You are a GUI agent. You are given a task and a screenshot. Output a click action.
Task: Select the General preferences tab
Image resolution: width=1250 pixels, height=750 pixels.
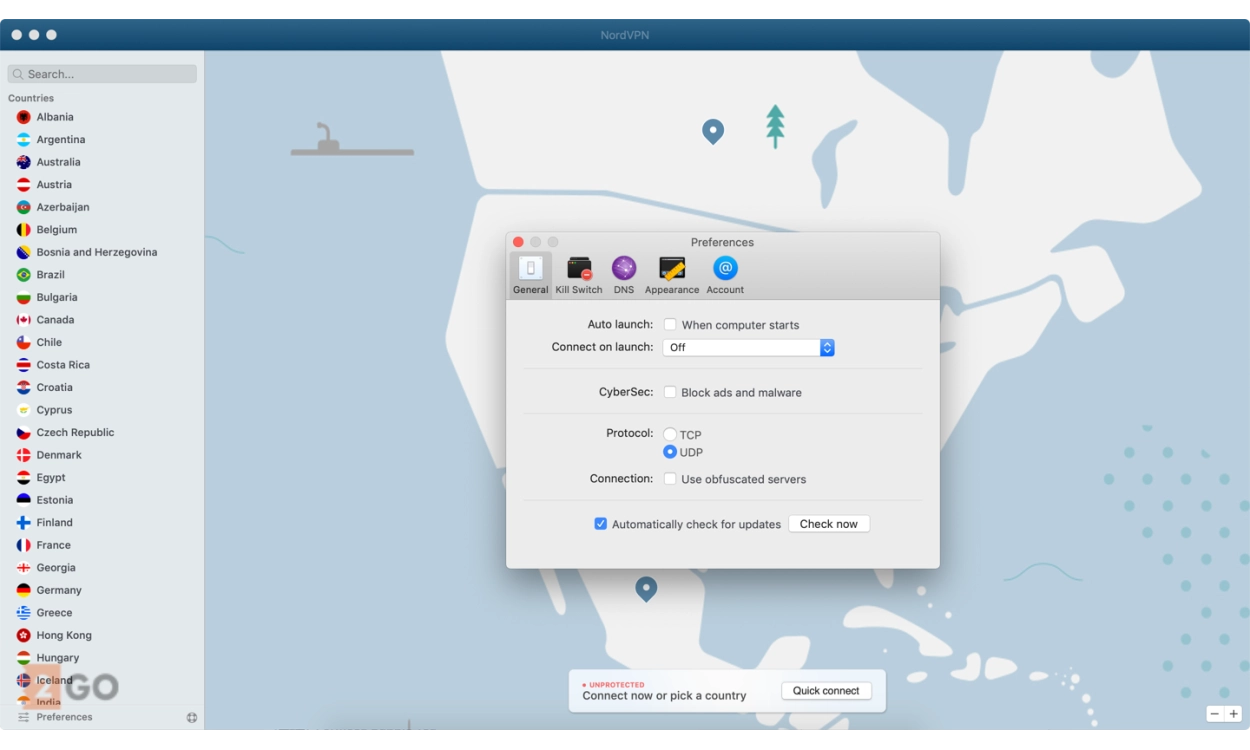coord(530,274)
